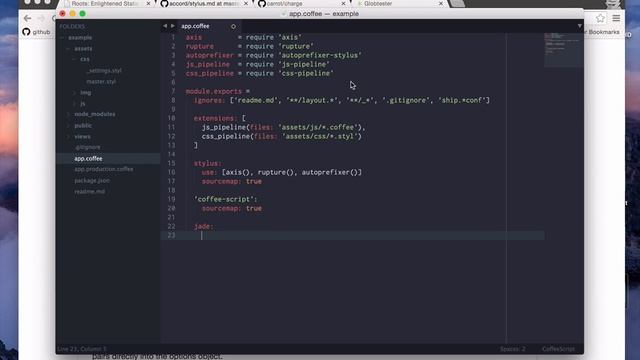Viewport: 640px width, 360px height.
Task: Close the accord/stylus.md tab
Action: click(246, 4)
